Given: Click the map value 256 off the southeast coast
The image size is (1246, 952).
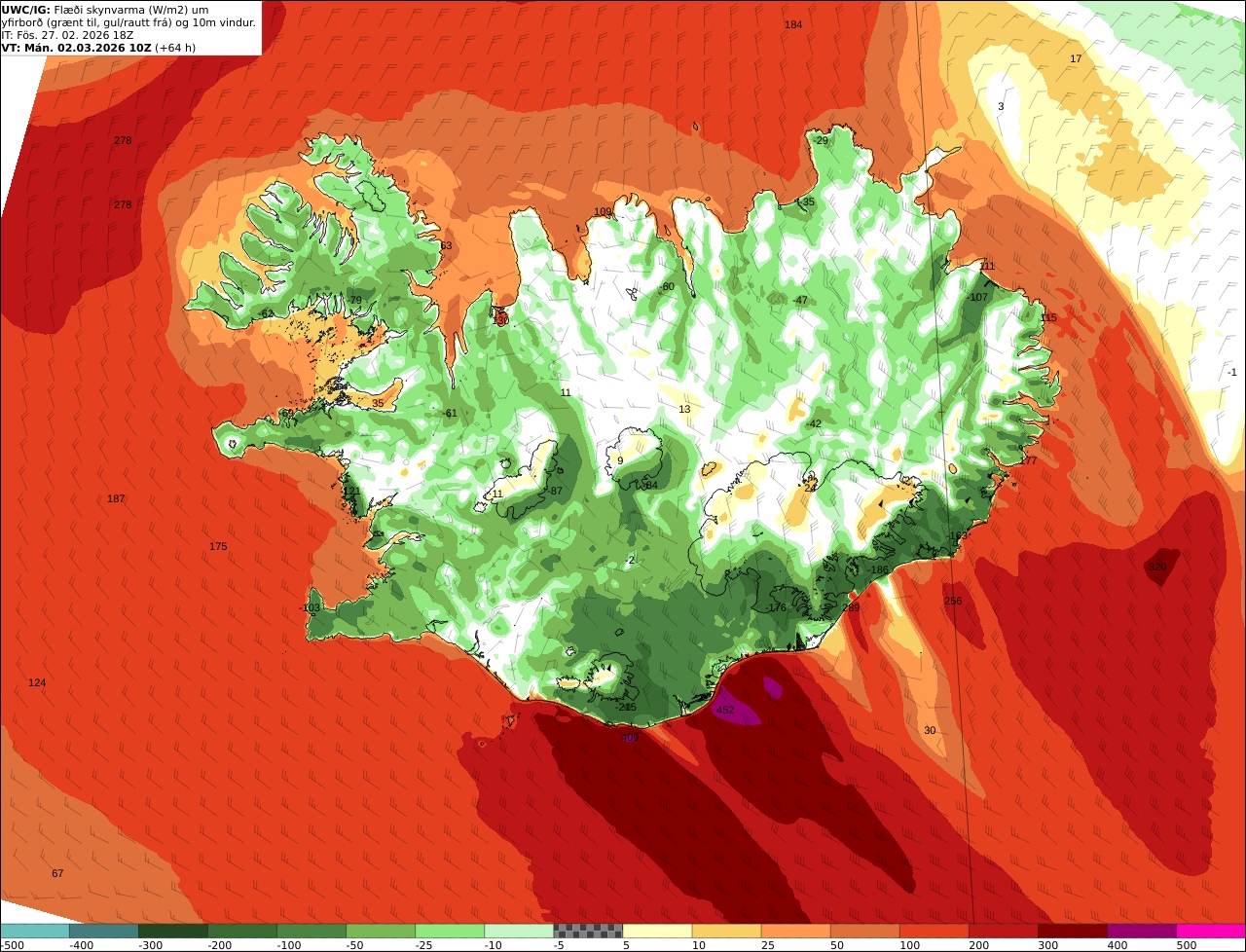Looking at the screenshot, I should tap(953, 602).
